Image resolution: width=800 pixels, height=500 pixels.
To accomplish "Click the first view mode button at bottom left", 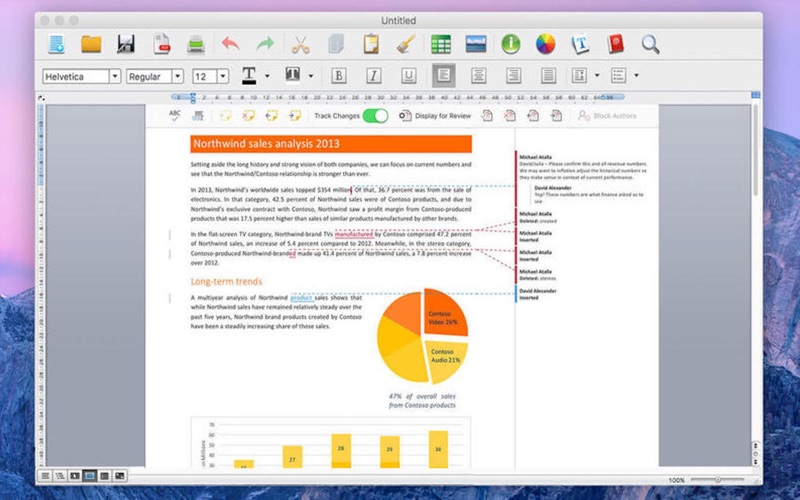I will [45, 476].
